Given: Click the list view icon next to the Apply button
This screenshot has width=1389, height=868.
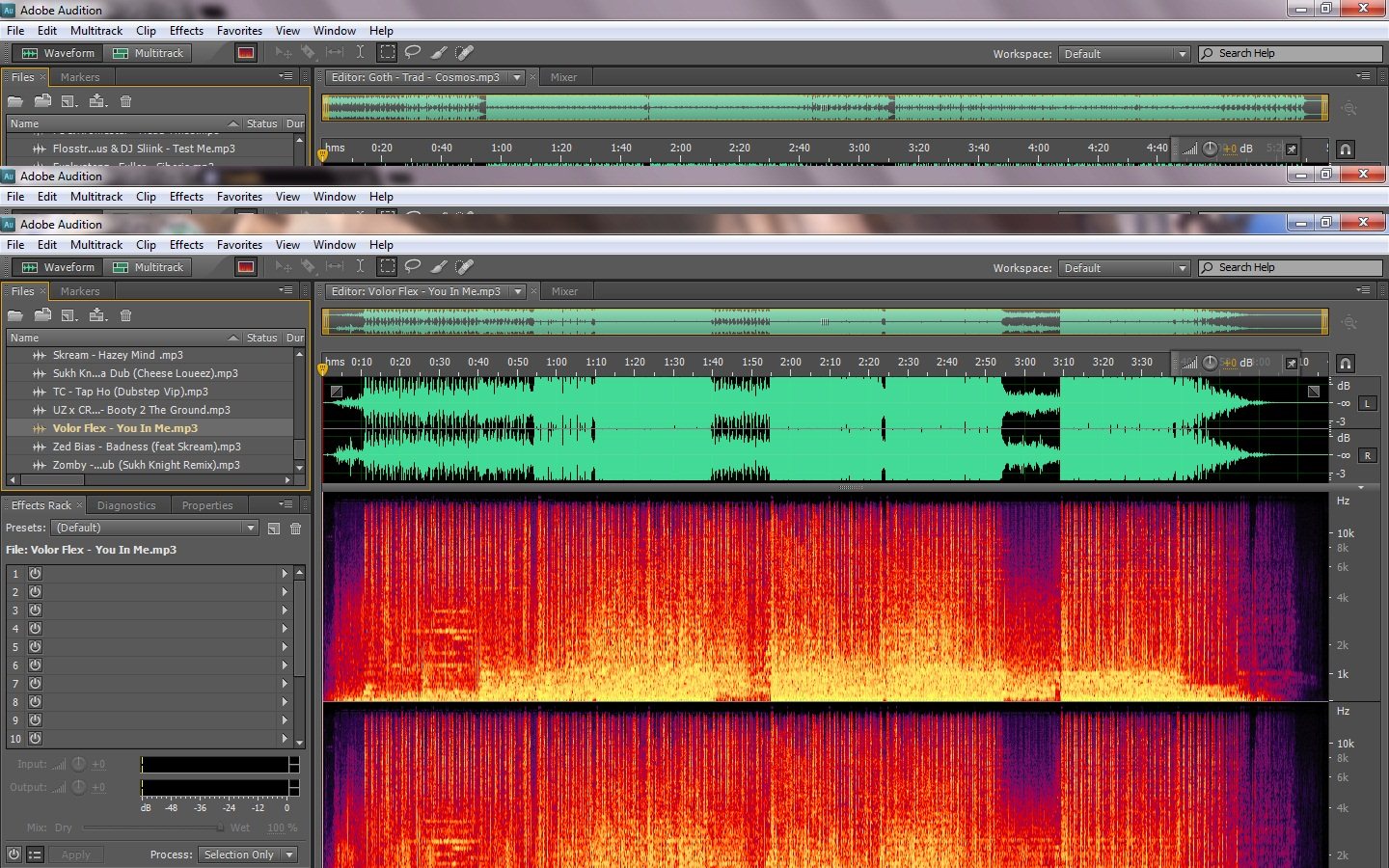Looking at the screenshot, I should click(35, 854).
